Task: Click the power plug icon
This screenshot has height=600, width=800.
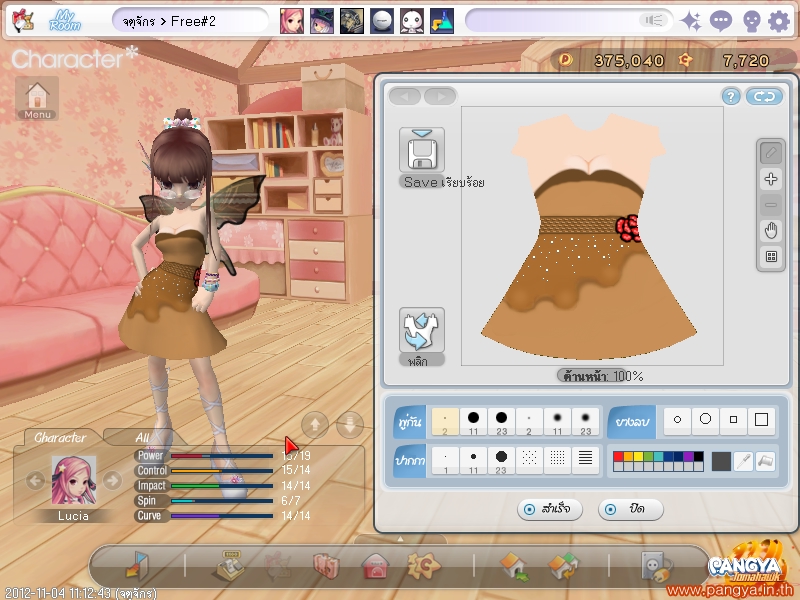Action: point(656,566)
